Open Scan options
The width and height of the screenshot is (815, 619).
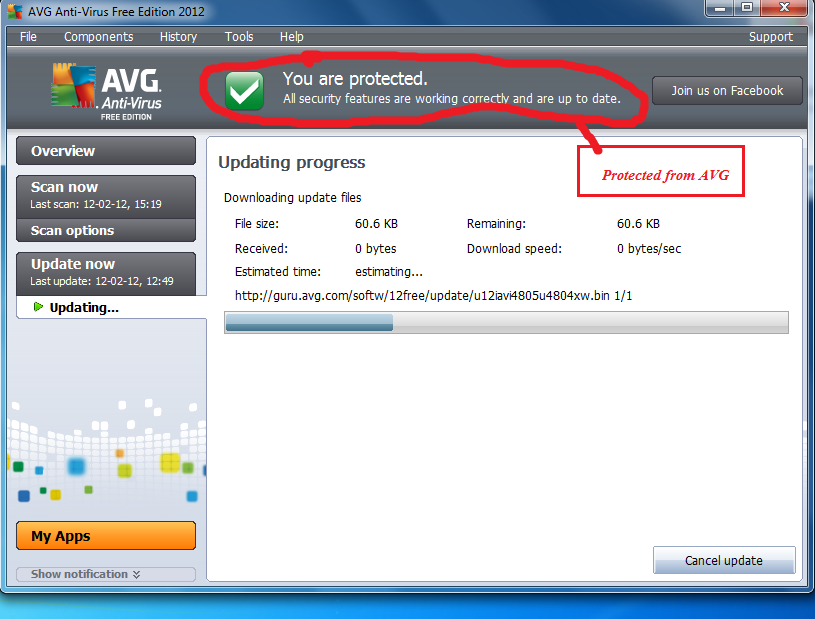pyautogui.click(x=106, y=230)
